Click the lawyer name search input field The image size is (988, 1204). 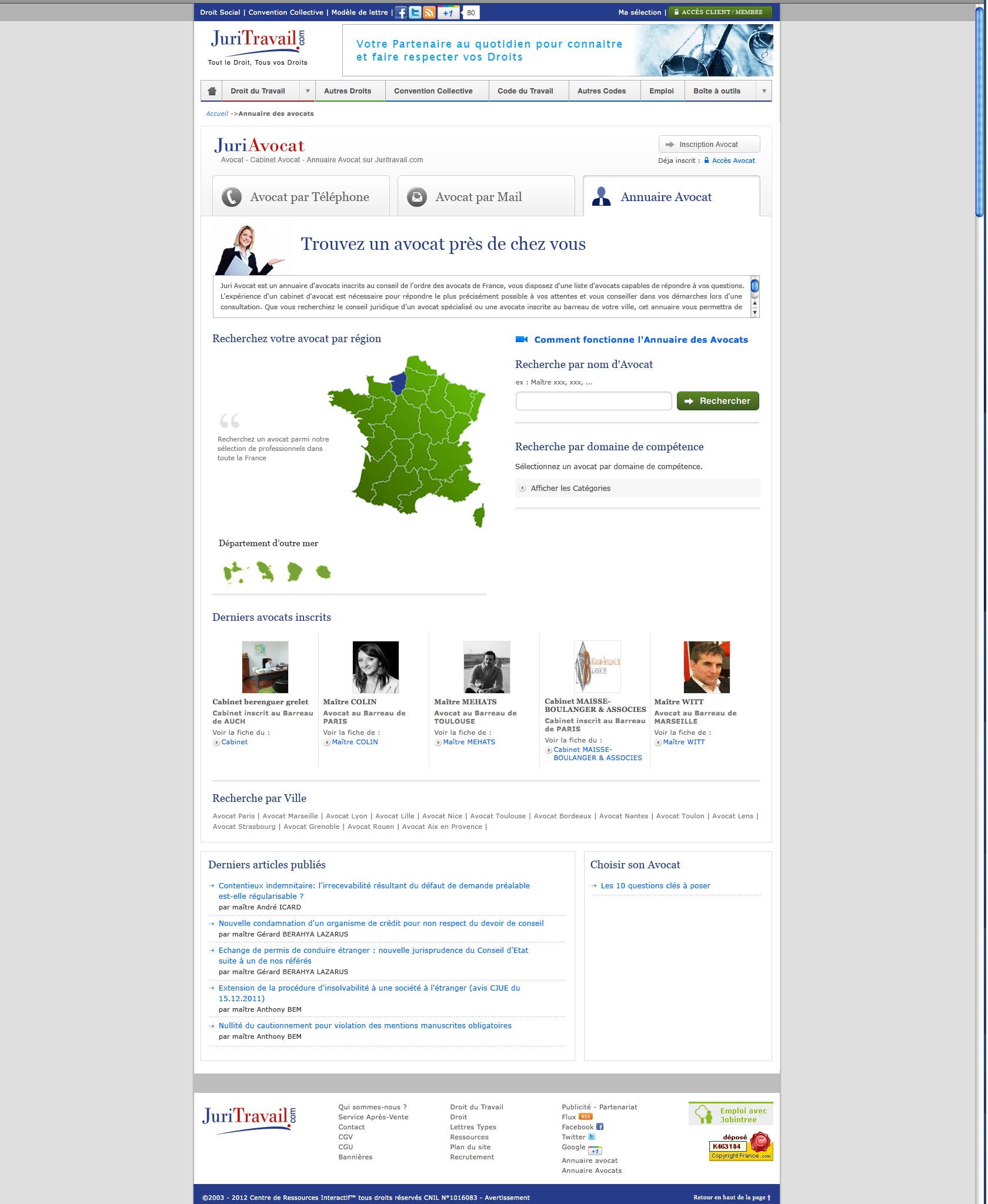(593, 401)
